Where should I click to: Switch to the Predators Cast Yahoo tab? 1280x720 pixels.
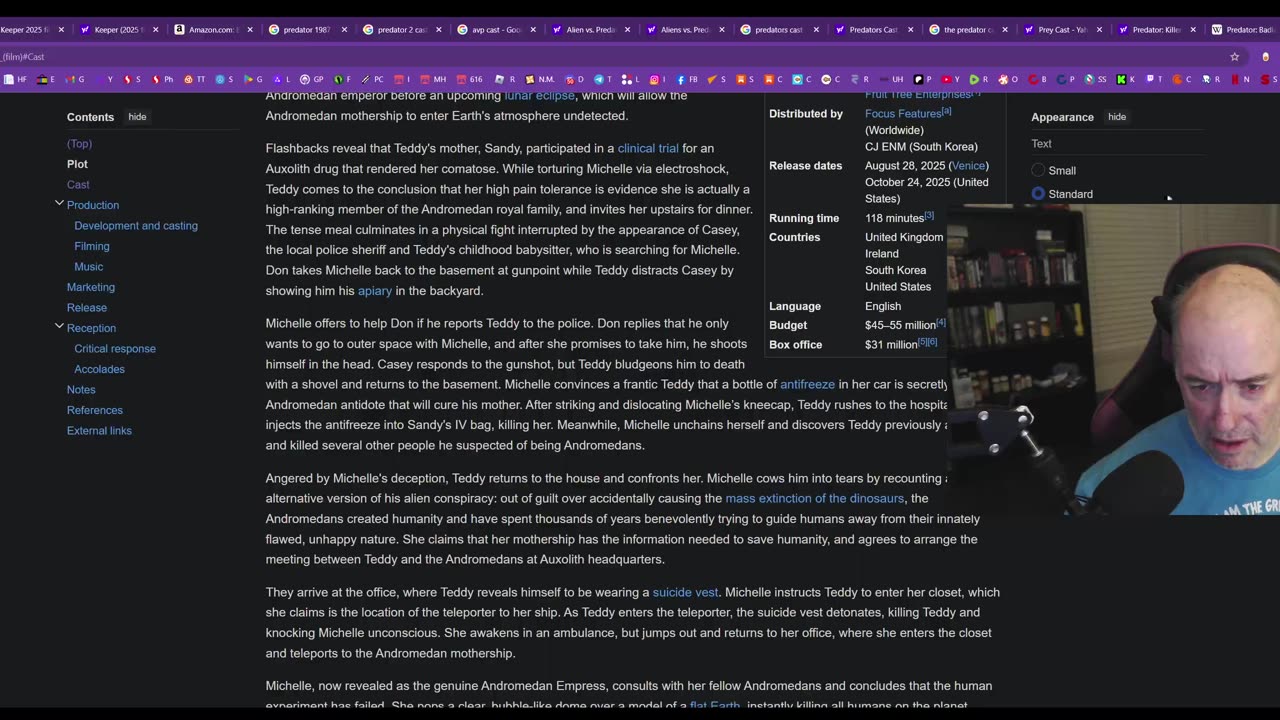872,29
